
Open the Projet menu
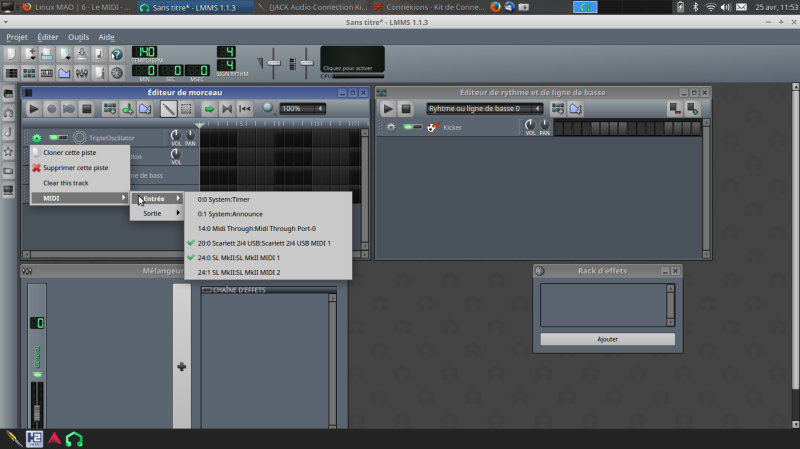coord(17,37)
